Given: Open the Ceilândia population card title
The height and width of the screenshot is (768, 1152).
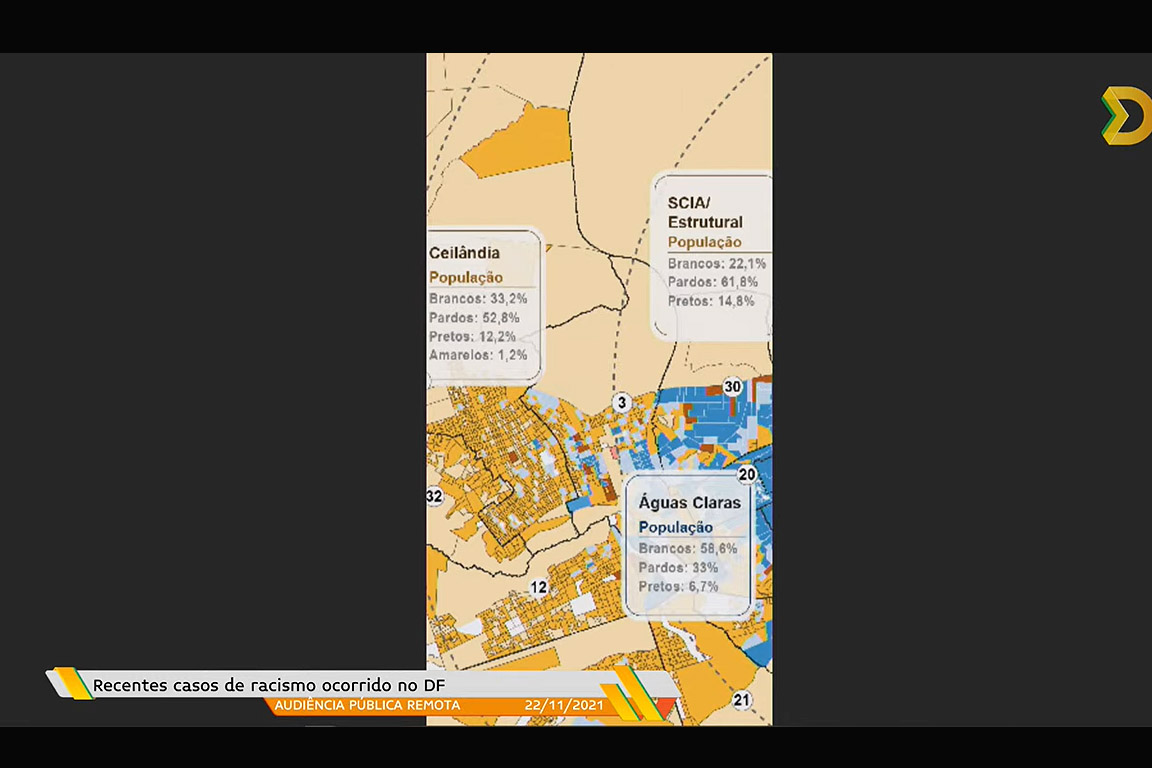Looking at the screenshot, I should click(464, 253).
